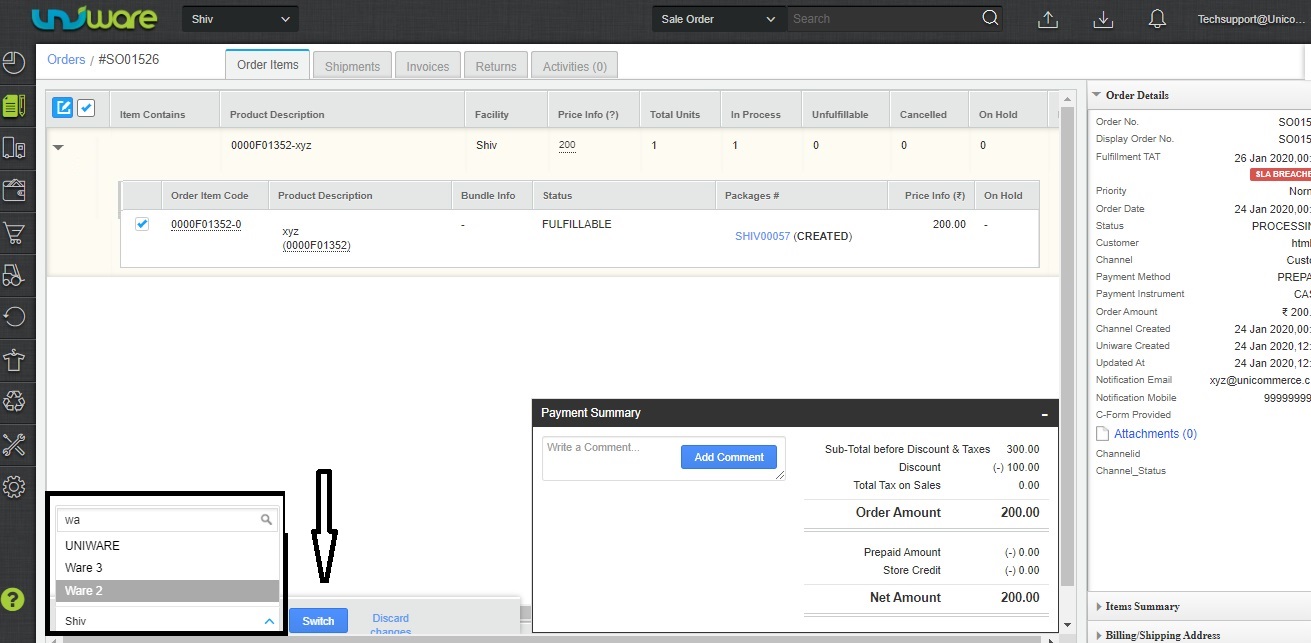
Task: Collapse the 0000F01352-xyz row expander
Action: coord(58,147)
